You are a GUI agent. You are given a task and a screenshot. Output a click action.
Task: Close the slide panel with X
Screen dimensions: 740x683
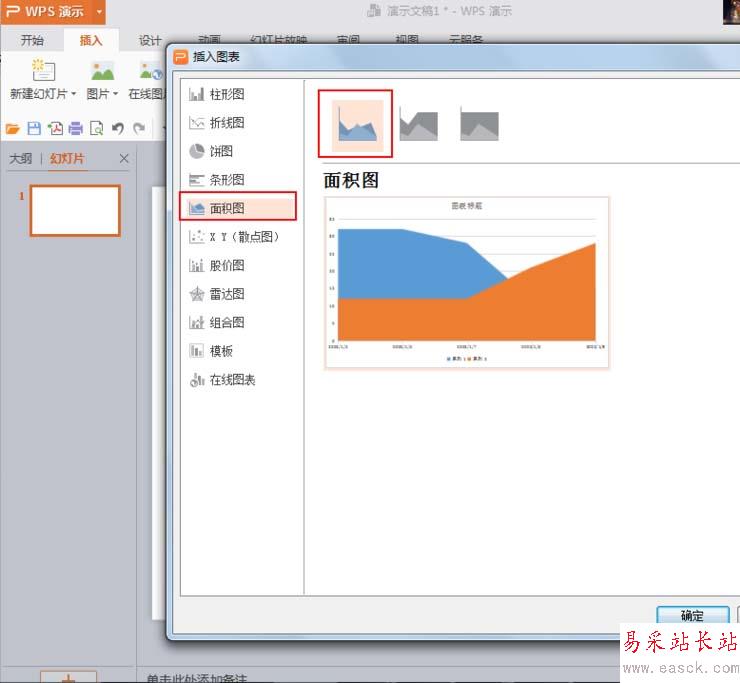coord(124,159)
